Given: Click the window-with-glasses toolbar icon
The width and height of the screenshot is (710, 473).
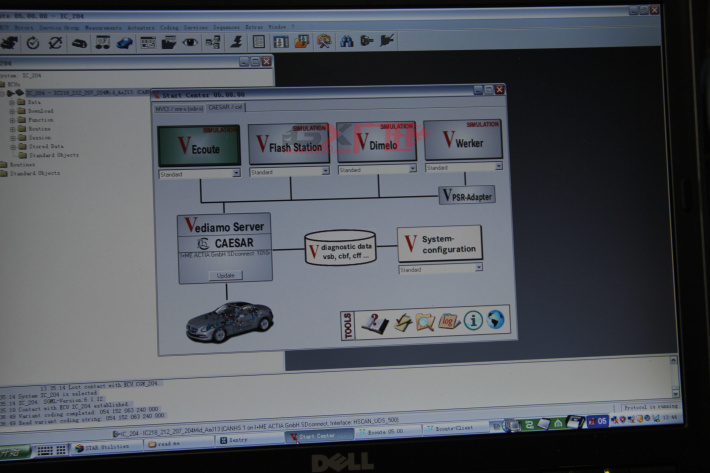Looking at the screenshot, I should point(103,43).
